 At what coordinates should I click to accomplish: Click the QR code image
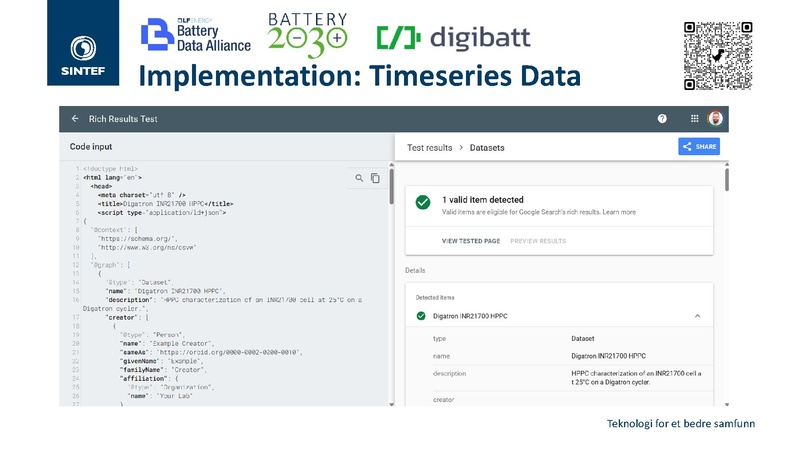point(718,54)
